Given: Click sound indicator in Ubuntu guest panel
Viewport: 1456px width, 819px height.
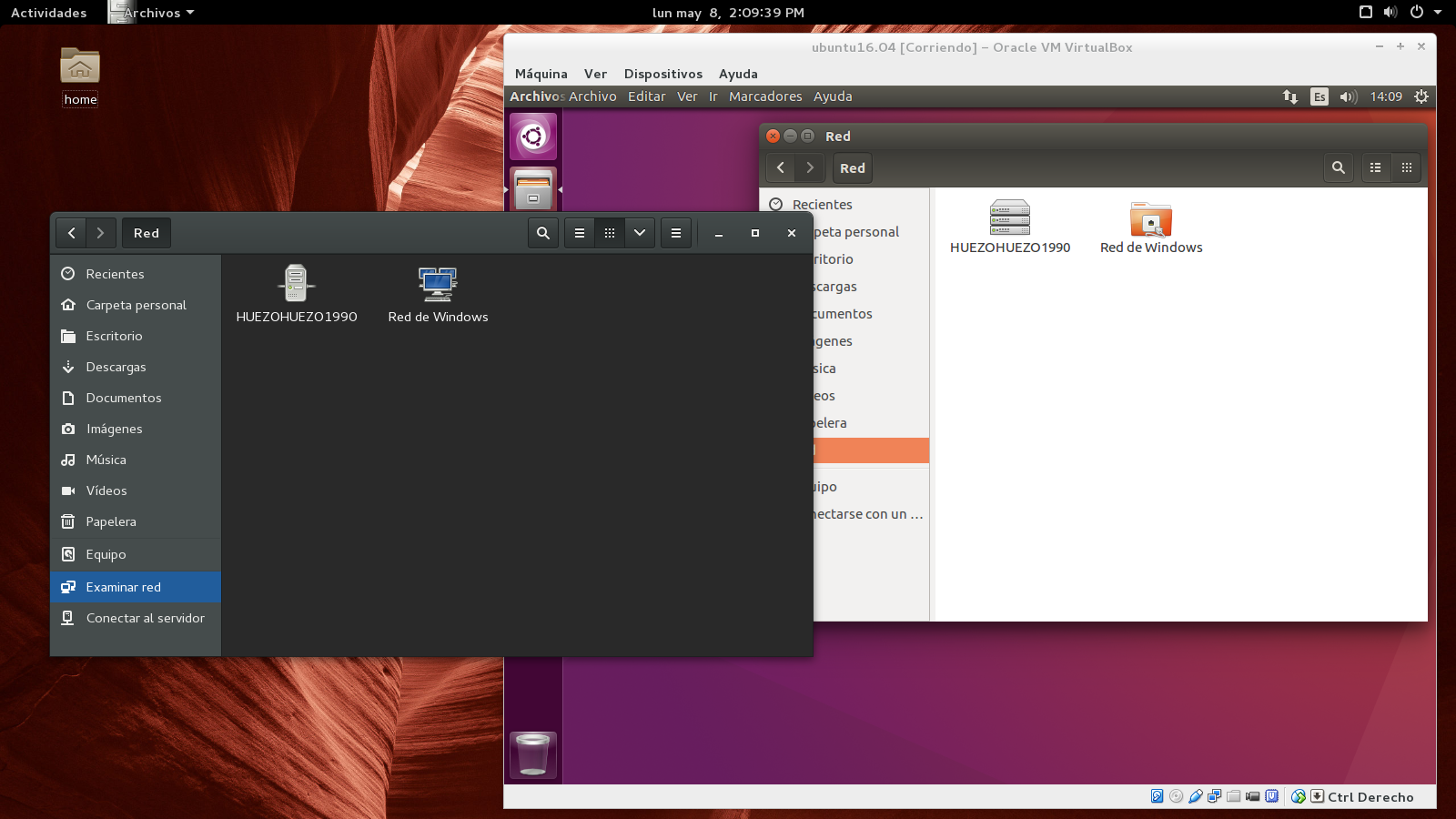Looking at the screenshot, I should click(x=1349, y=96).
